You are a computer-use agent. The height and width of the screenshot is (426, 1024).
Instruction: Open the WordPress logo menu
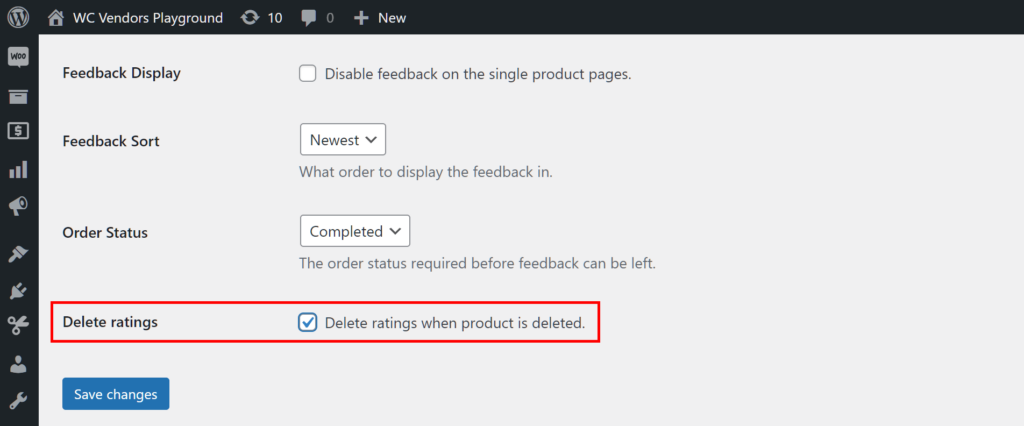click(19, 18)
